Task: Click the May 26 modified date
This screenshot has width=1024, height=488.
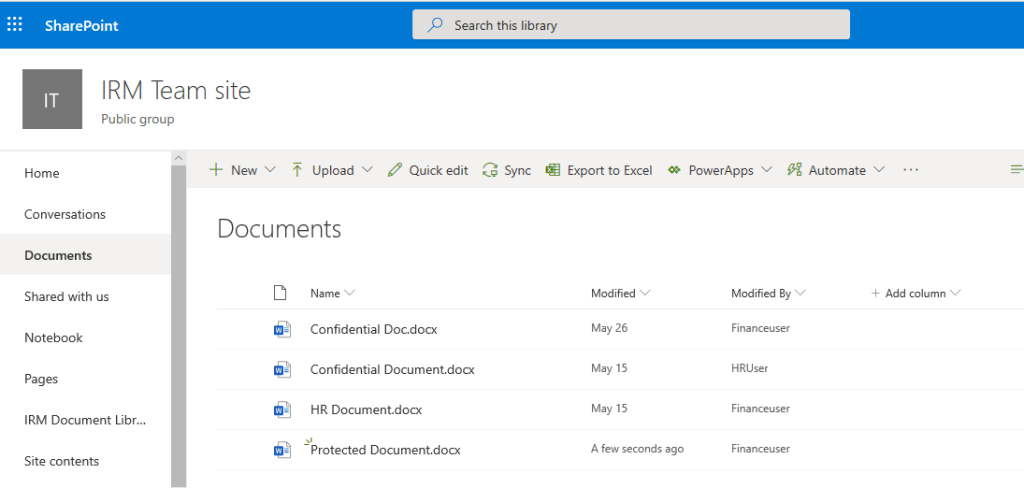Action: [x=609, y=328]
